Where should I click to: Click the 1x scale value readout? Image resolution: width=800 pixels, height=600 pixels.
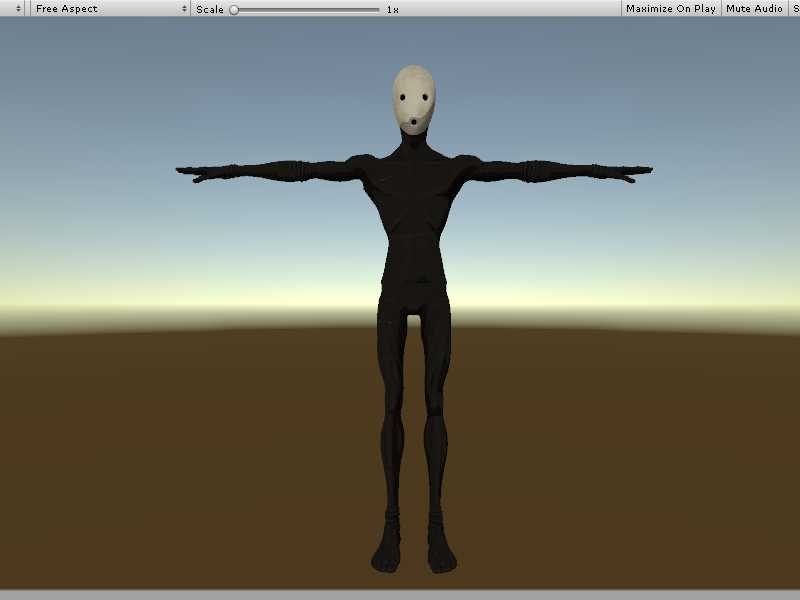click(x=392, y=9)
